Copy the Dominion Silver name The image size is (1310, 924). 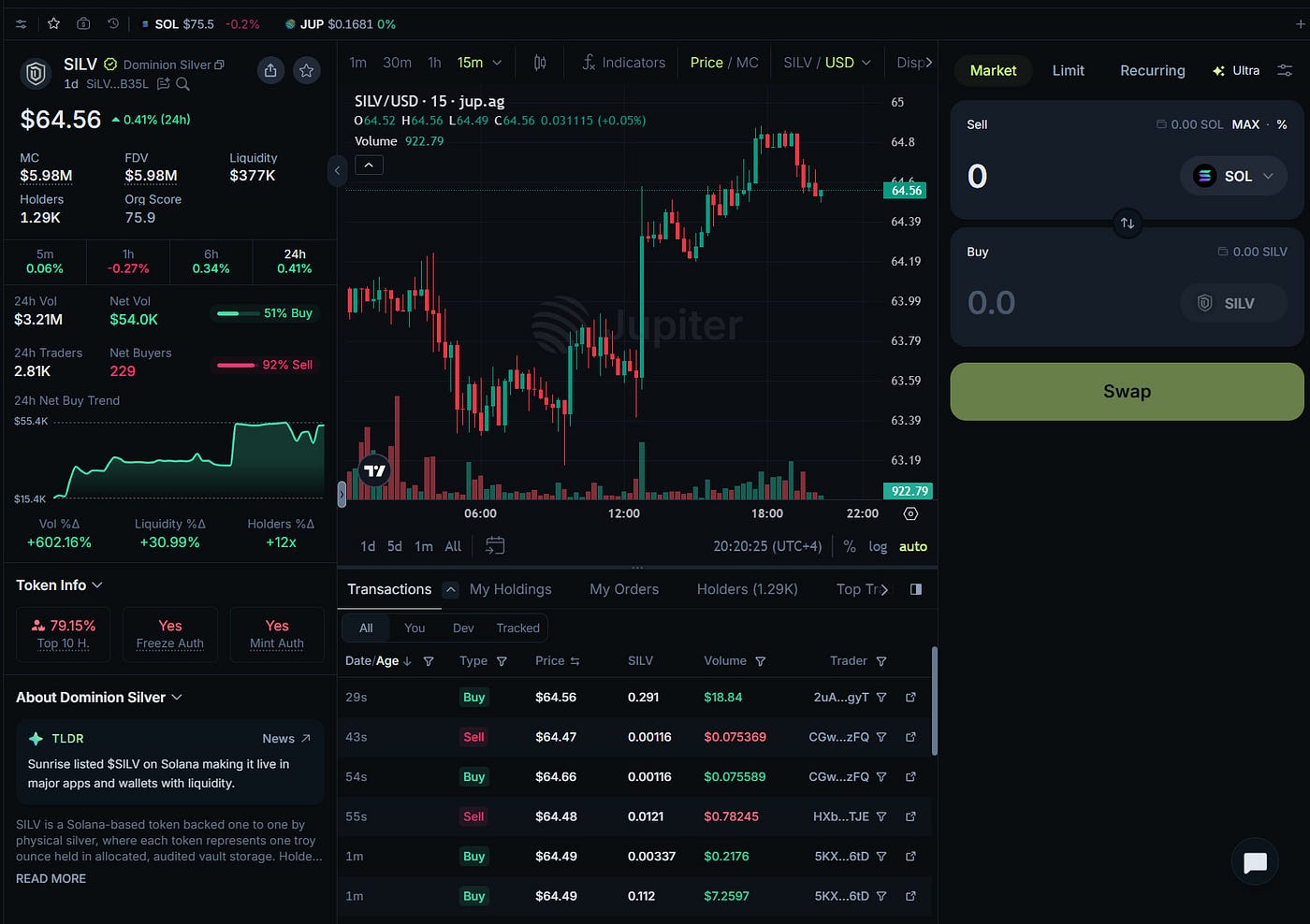(x=220, y=65)
